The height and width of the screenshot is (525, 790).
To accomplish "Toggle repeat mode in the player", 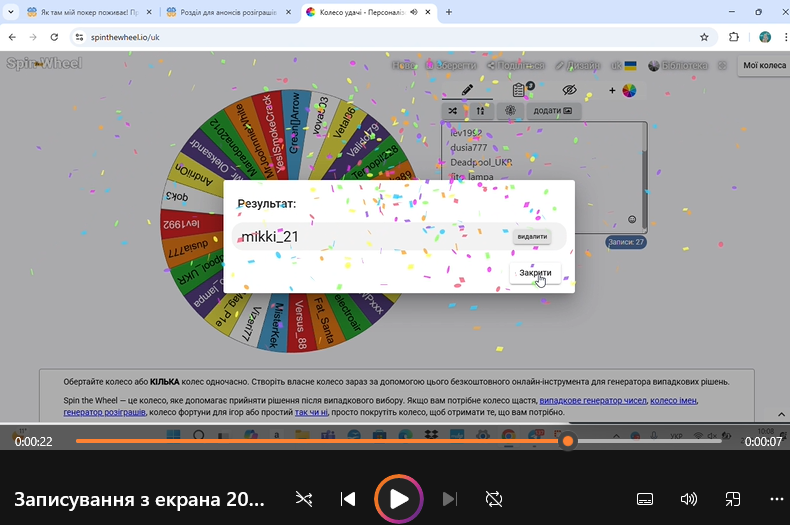I will 493,499.
